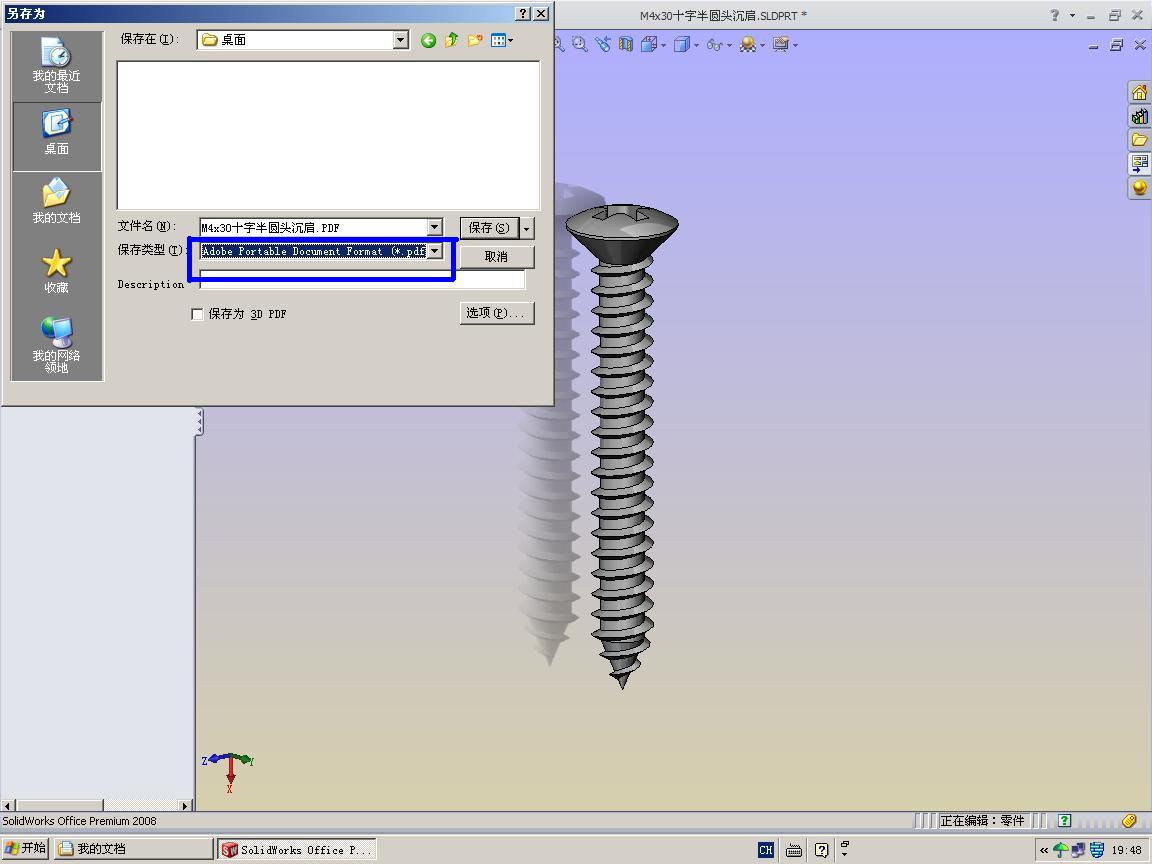Expand the 文件名 filename dropdown arrow
Viewport: 1152px width, 864px height.
434,227
